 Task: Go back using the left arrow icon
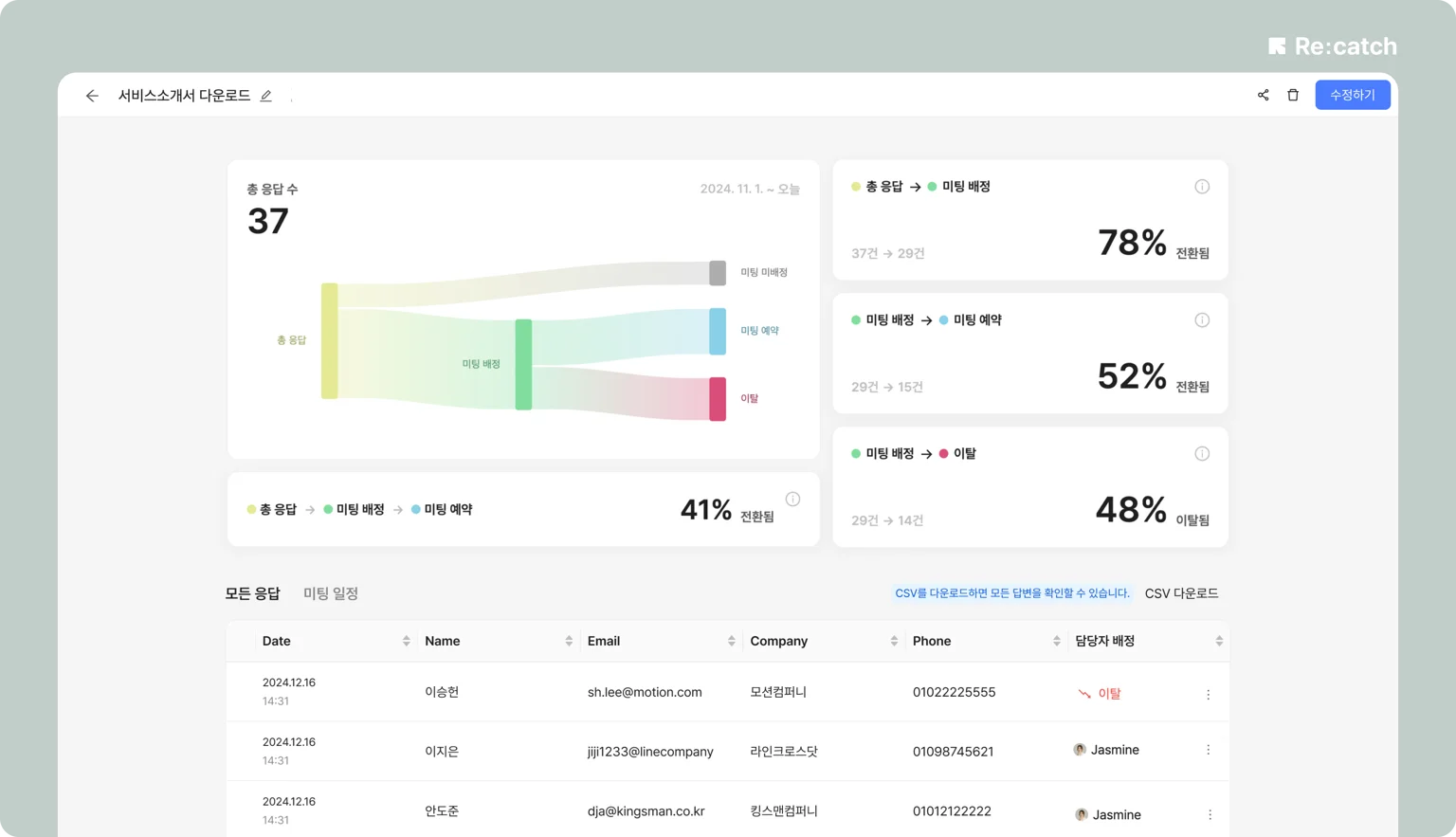coord(92,96)
